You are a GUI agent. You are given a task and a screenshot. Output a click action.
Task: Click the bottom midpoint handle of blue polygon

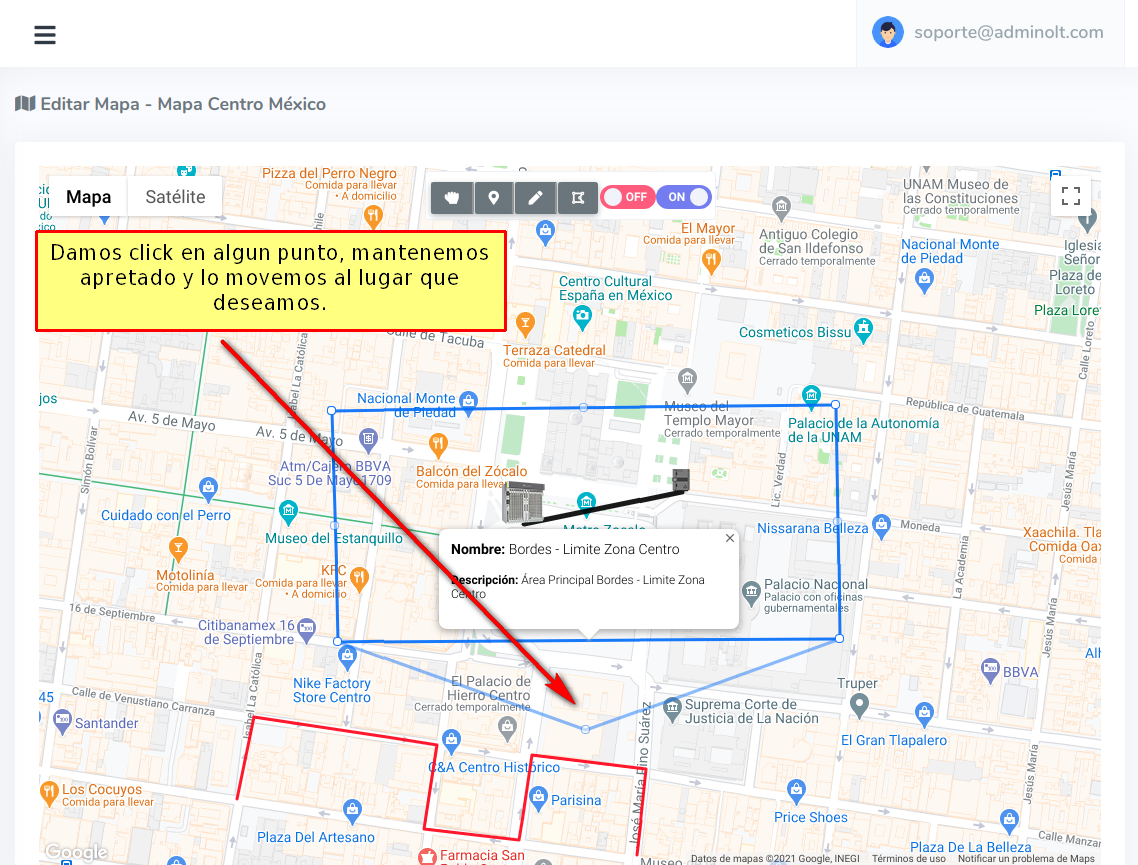[x=586, y=729]
